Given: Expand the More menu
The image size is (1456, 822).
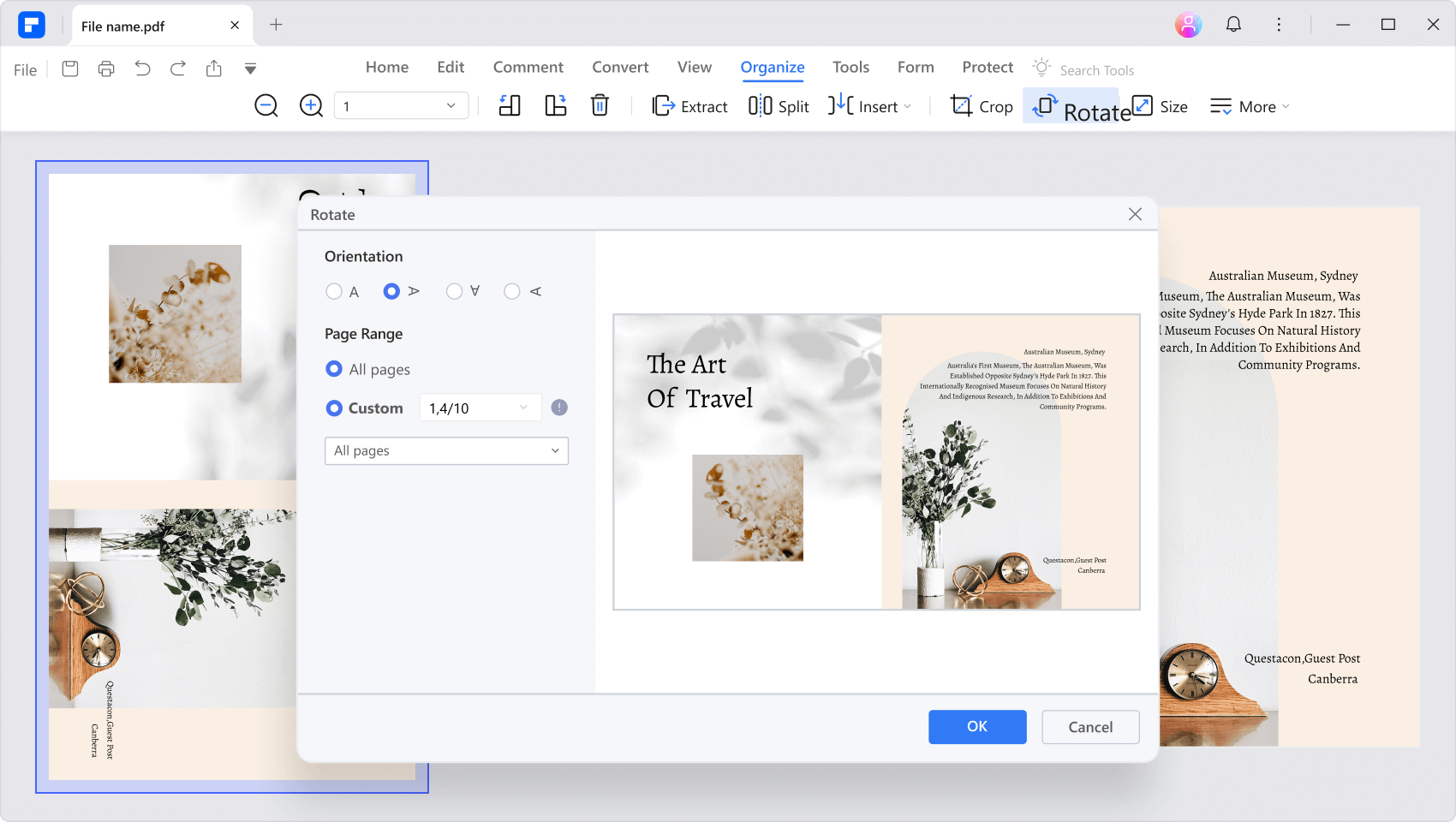Looking at the screenshot, I should [x=1250, y=106].
